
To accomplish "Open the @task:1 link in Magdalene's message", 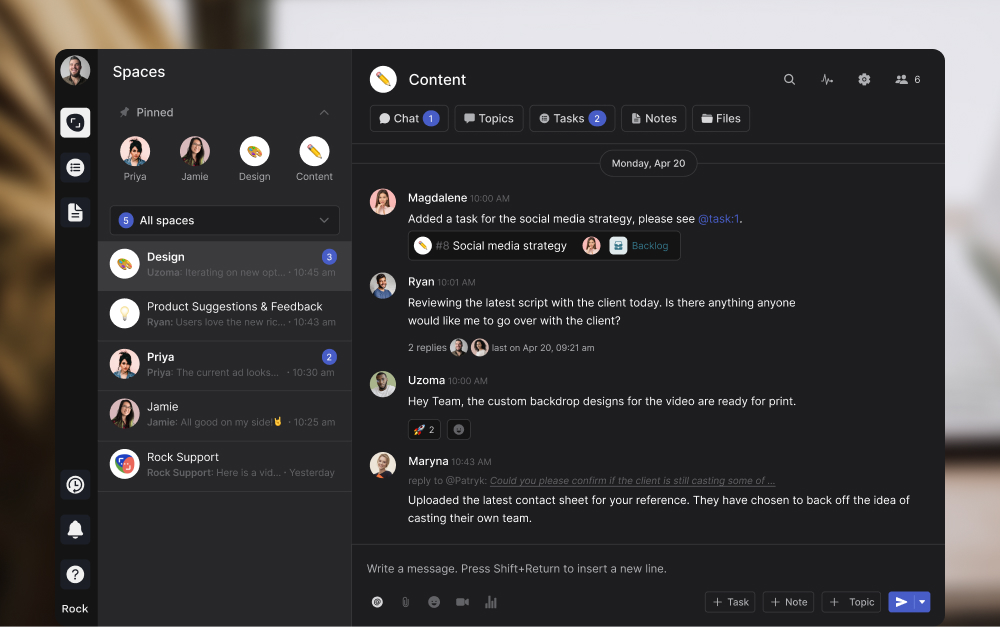I will click(x=718, y=219).
